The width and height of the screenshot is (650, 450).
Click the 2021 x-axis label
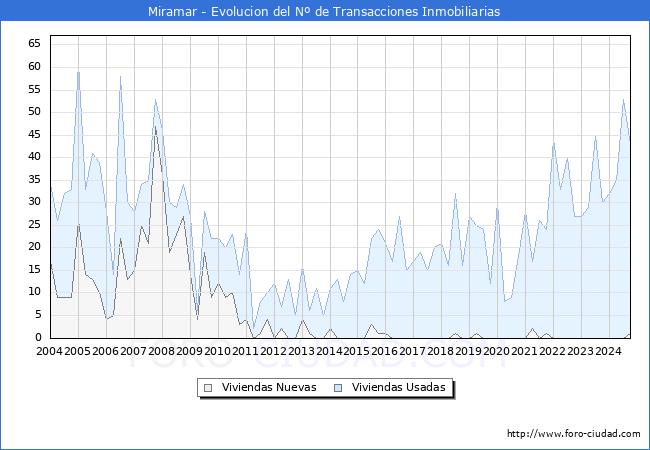click(525, 351)
